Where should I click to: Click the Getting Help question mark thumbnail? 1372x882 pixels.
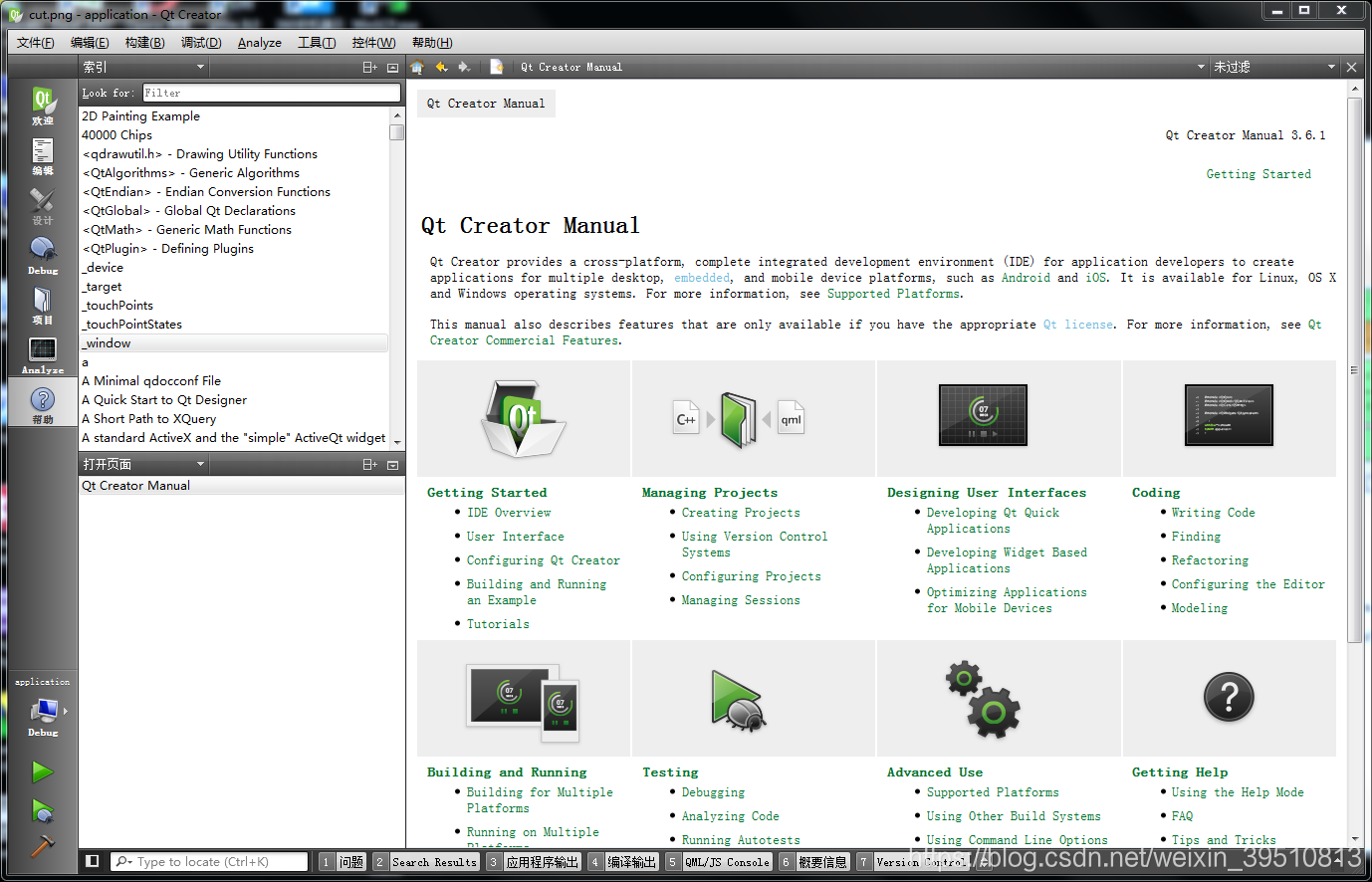coord(1229,698)
